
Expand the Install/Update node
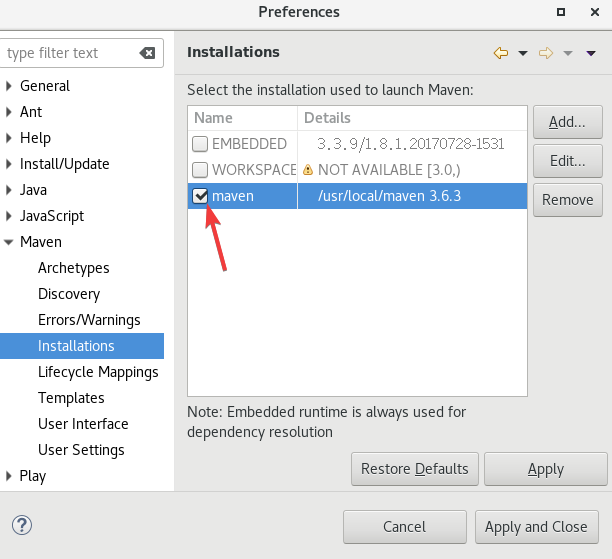(x=9, y=164)
